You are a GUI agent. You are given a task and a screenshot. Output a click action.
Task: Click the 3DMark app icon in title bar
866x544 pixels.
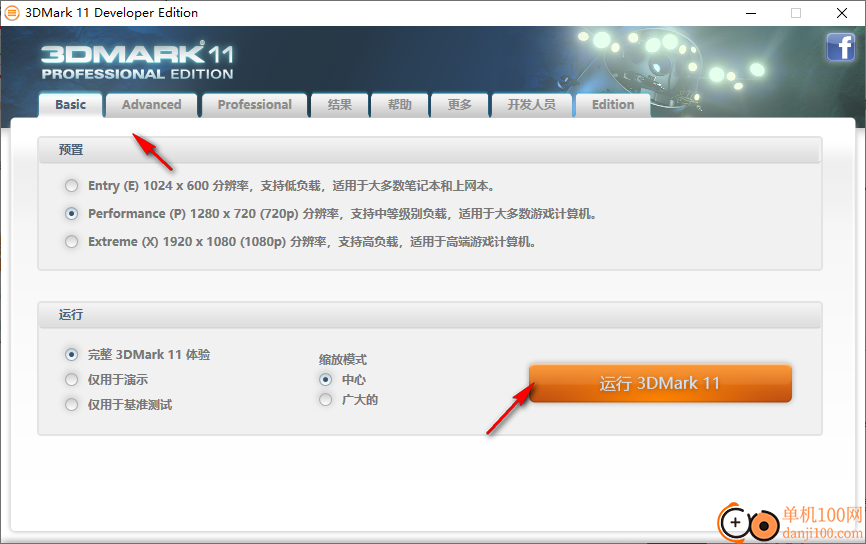point(12,13)
